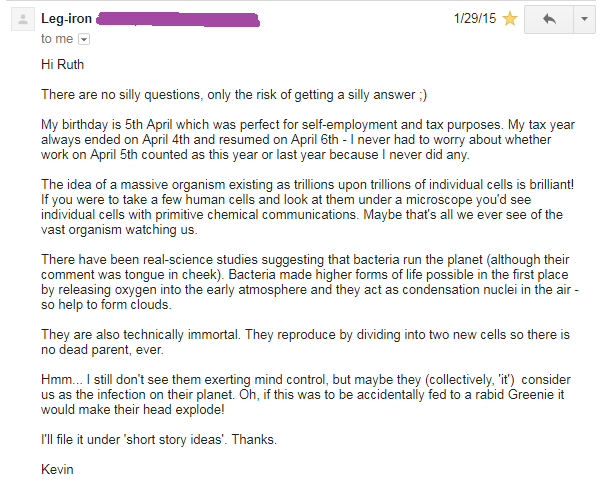Expand recipient details next to "to me"
Viewport: 612px width, 485px height.
pos(84,39)
